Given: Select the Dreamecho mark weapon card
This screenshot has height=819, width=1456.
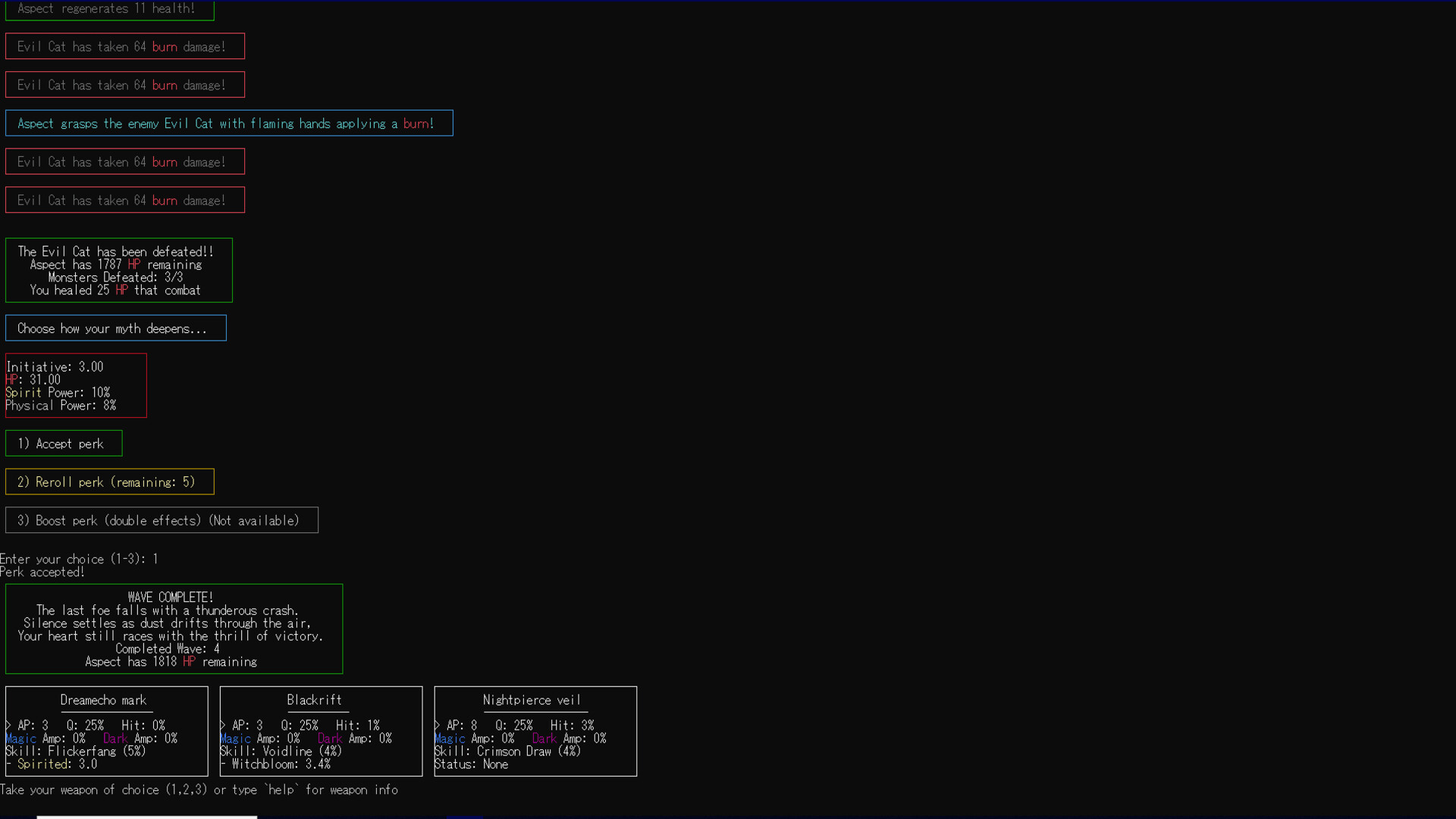Looking at the screenshot, I should pyautogui.click(x=106, y=730).
